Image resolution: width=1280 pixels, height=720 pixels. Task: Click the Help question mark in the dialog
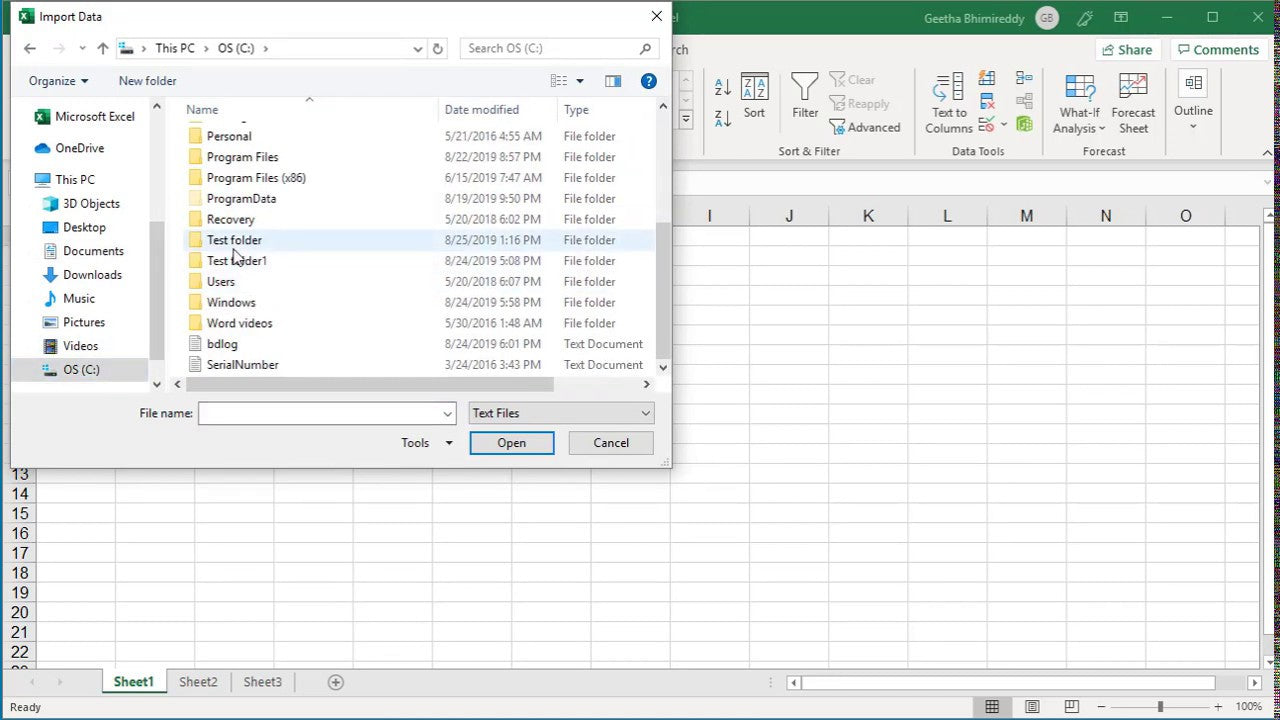click(x=649, y=81)
